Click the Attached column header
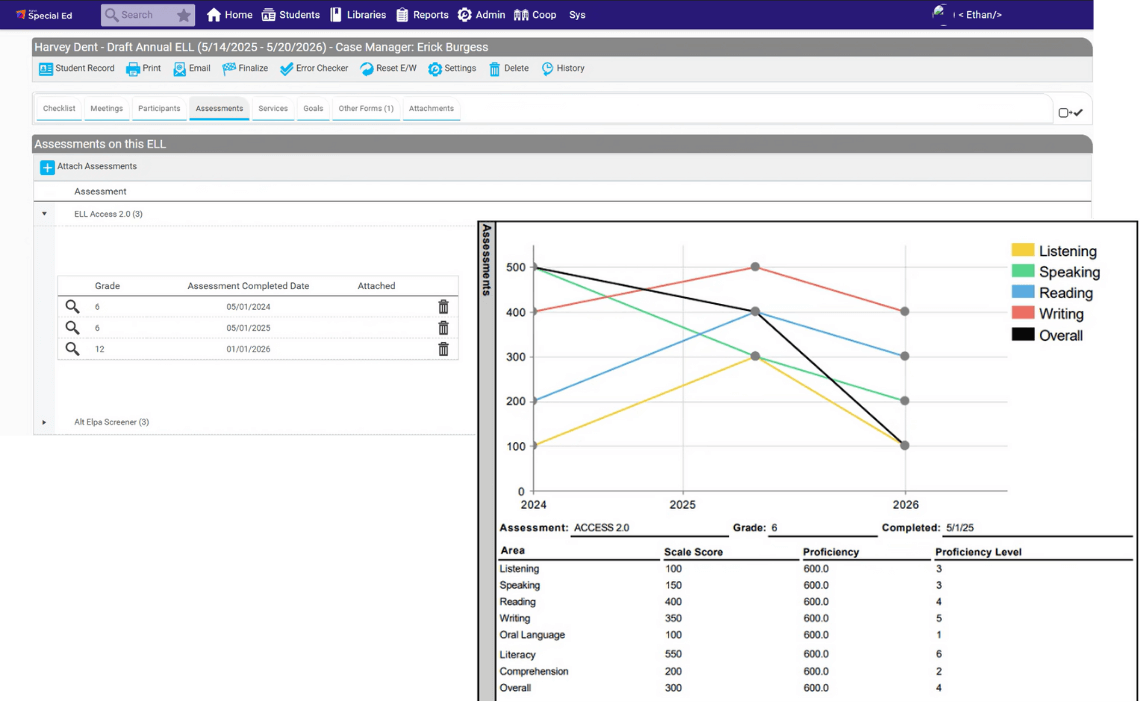 tap(376, 286)
